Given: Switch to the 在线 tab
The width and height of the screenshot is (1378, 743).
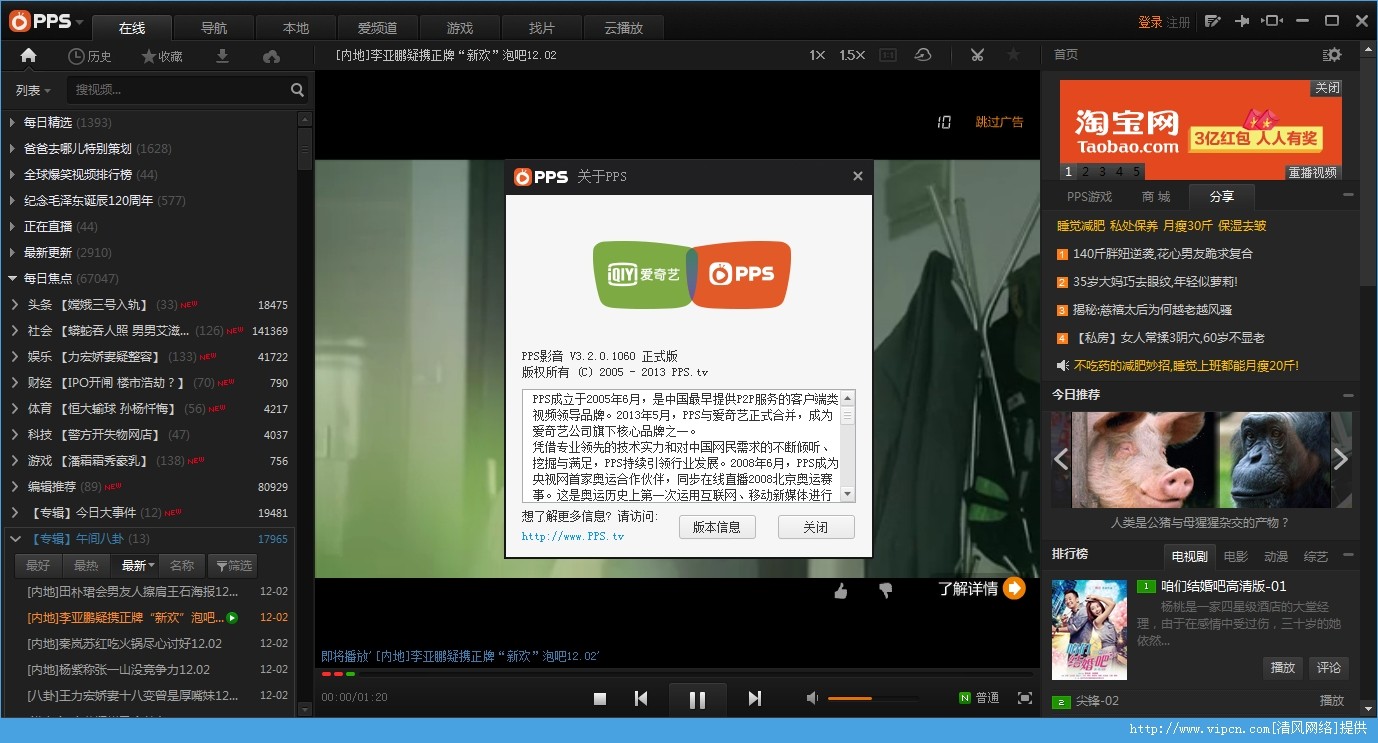Looking at the screenshot, I should pyautogui.click(x=131, y=28).
